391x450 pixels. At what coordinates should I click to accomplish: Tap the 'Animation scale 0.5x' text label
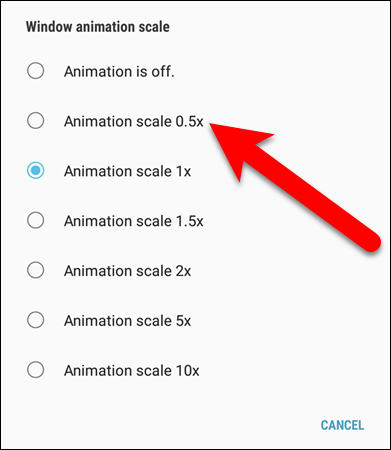tap(134, 121)
